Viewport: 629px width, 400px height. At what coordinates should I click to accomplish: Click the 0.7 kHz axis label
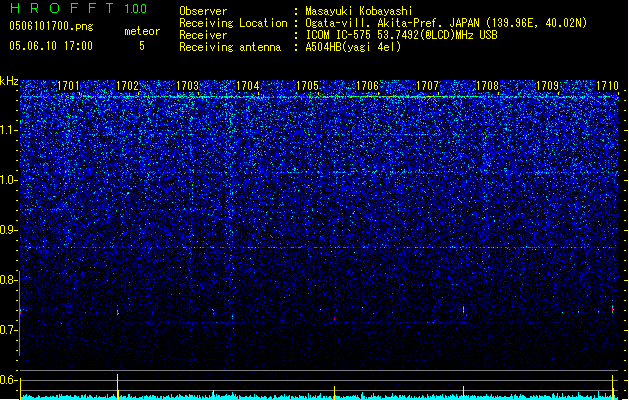point(8,330)
